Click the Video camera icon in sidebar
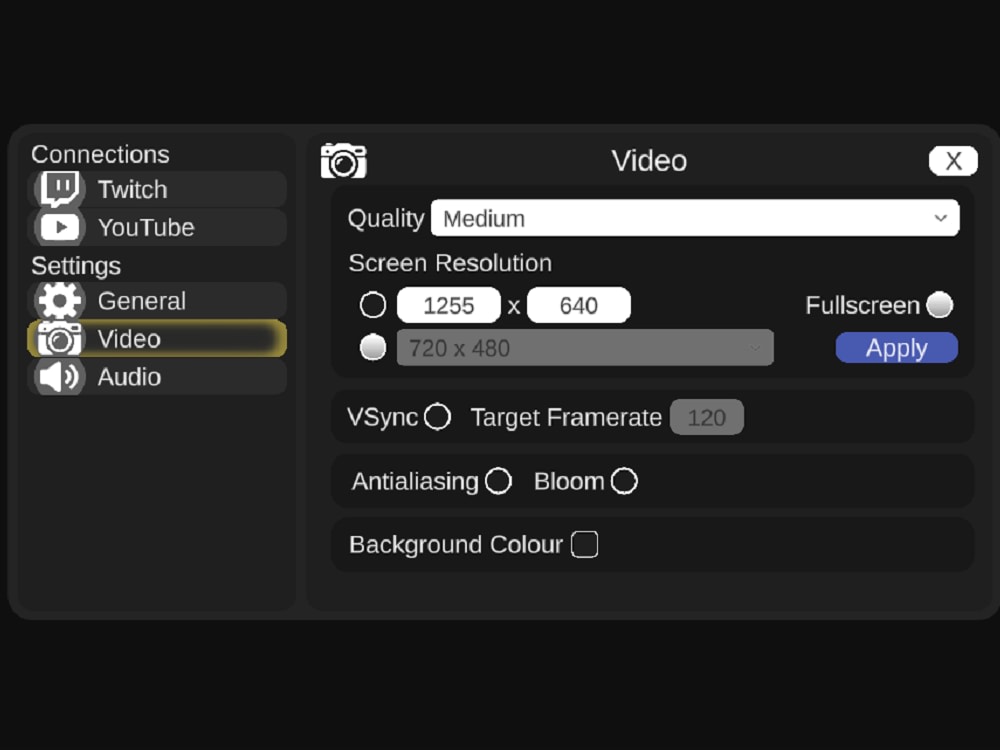 (59, 339)
